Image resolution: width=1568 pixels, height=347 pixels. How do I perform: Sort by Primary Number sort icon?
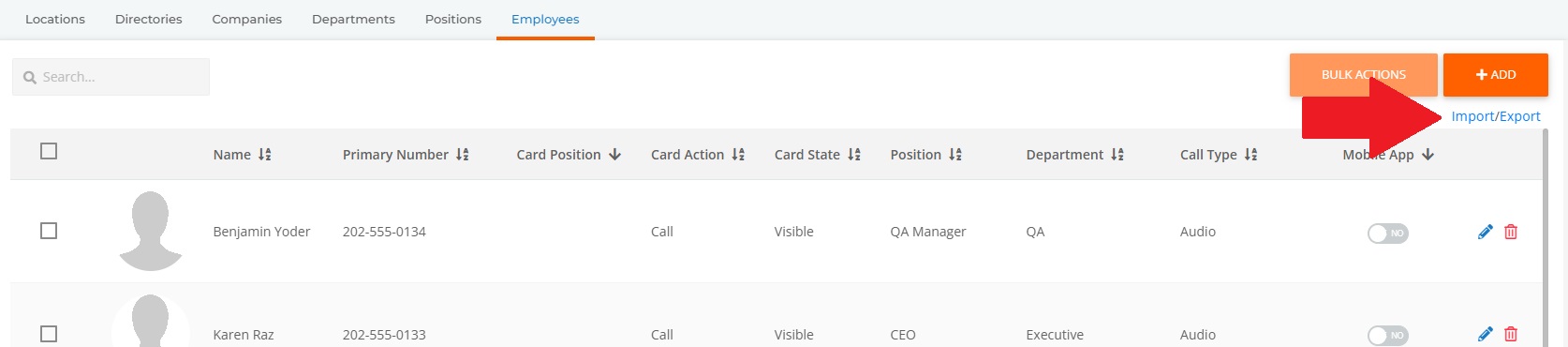463,155
